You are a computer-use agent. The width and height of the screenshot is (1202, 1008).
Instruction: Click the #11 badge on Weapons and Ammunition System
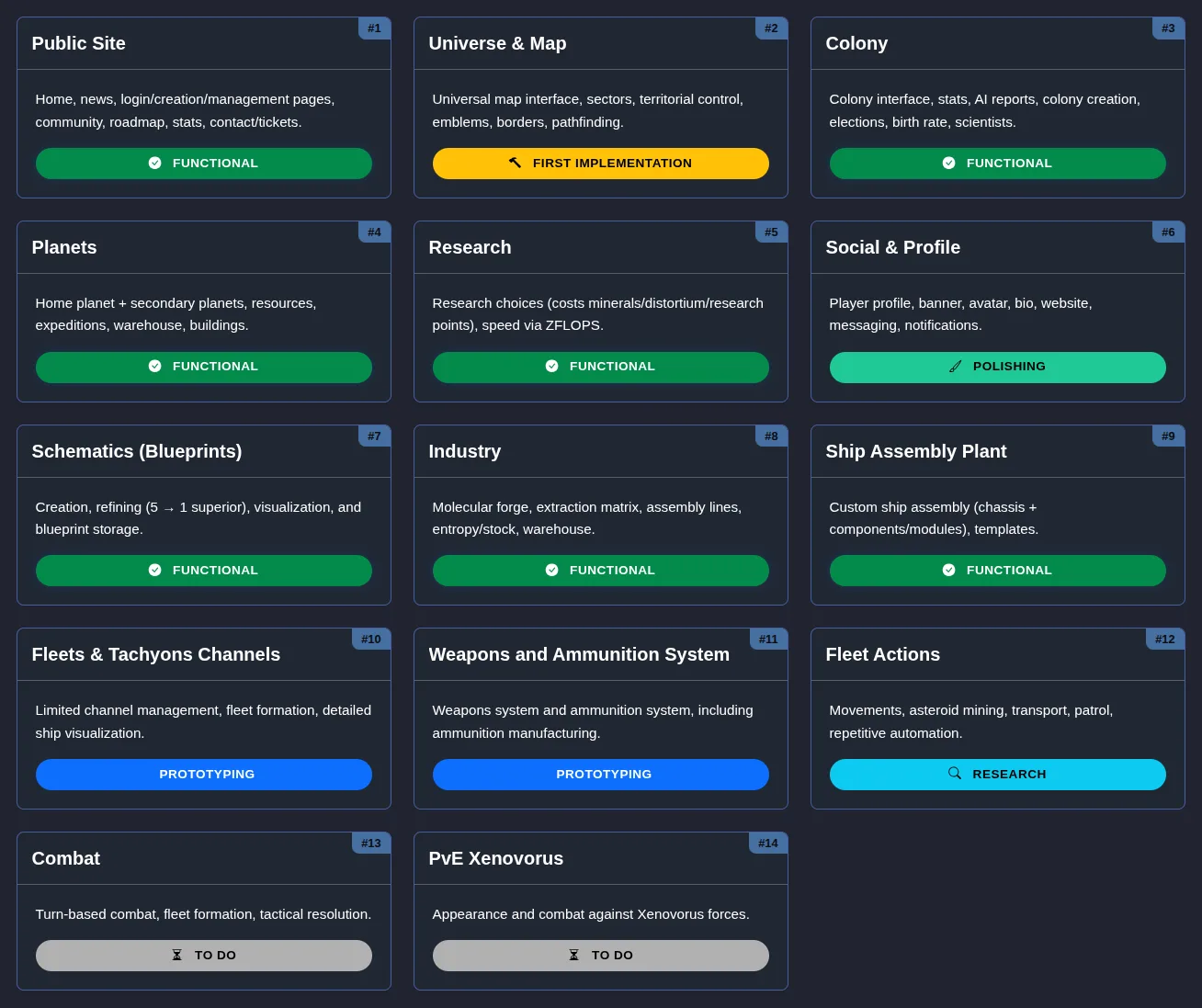coord(768,640)
